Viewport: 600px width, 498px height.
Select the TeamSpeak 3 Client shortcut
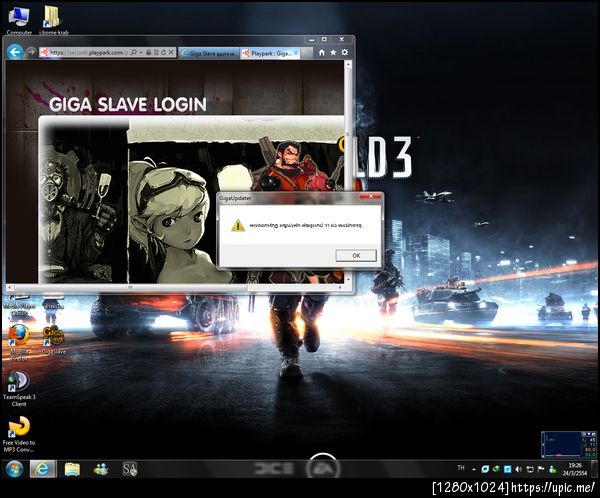(x=19, y=388)
